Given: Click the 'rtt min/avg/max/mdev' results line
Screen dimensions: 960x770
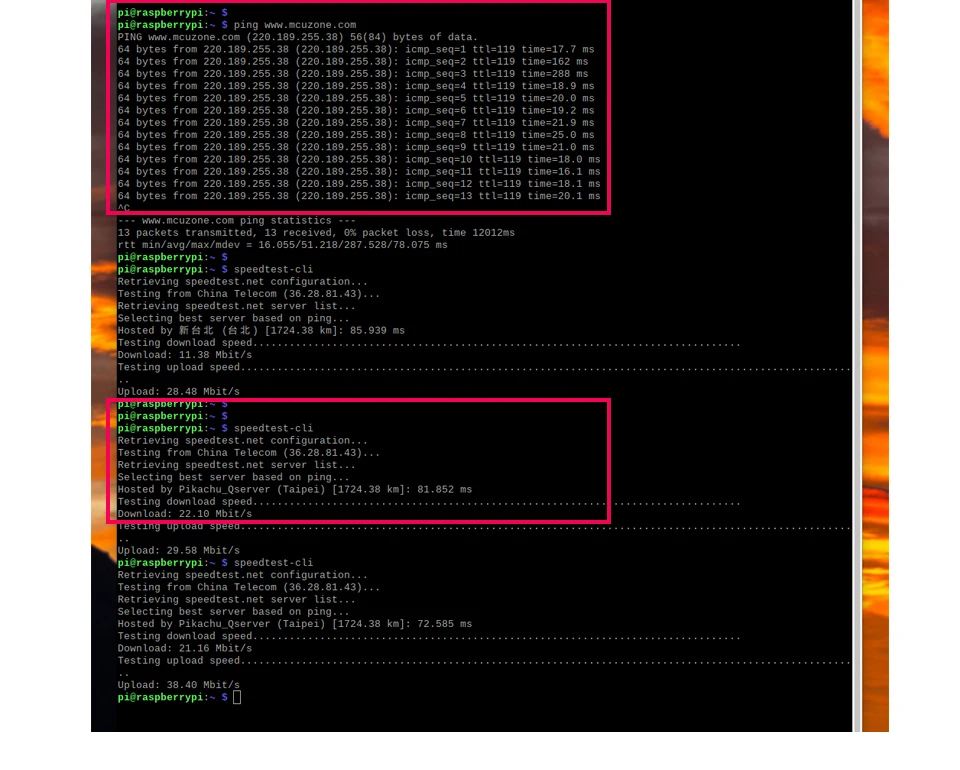Looking at the screenshot, I should [282, 245].
